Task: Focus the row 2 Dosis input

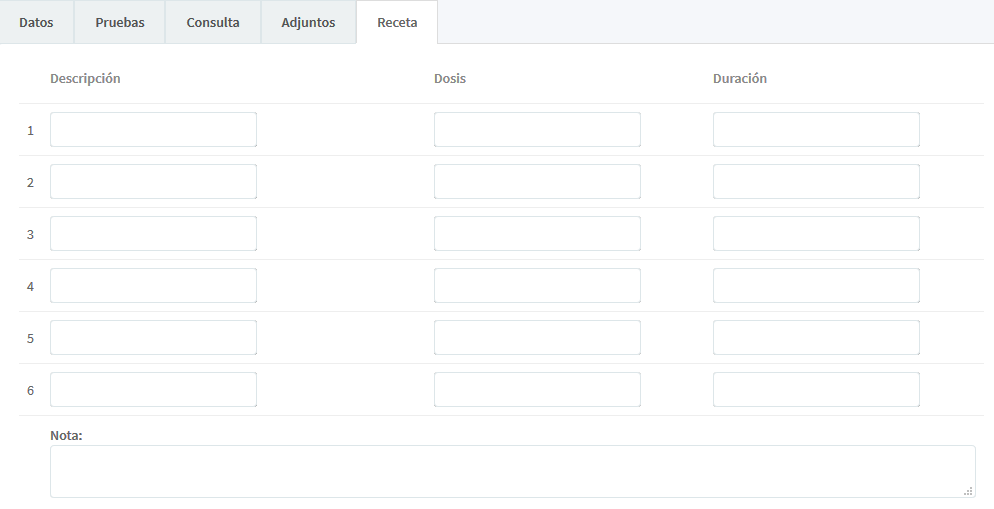Action: pyautogui.click(x=537, y=182)
